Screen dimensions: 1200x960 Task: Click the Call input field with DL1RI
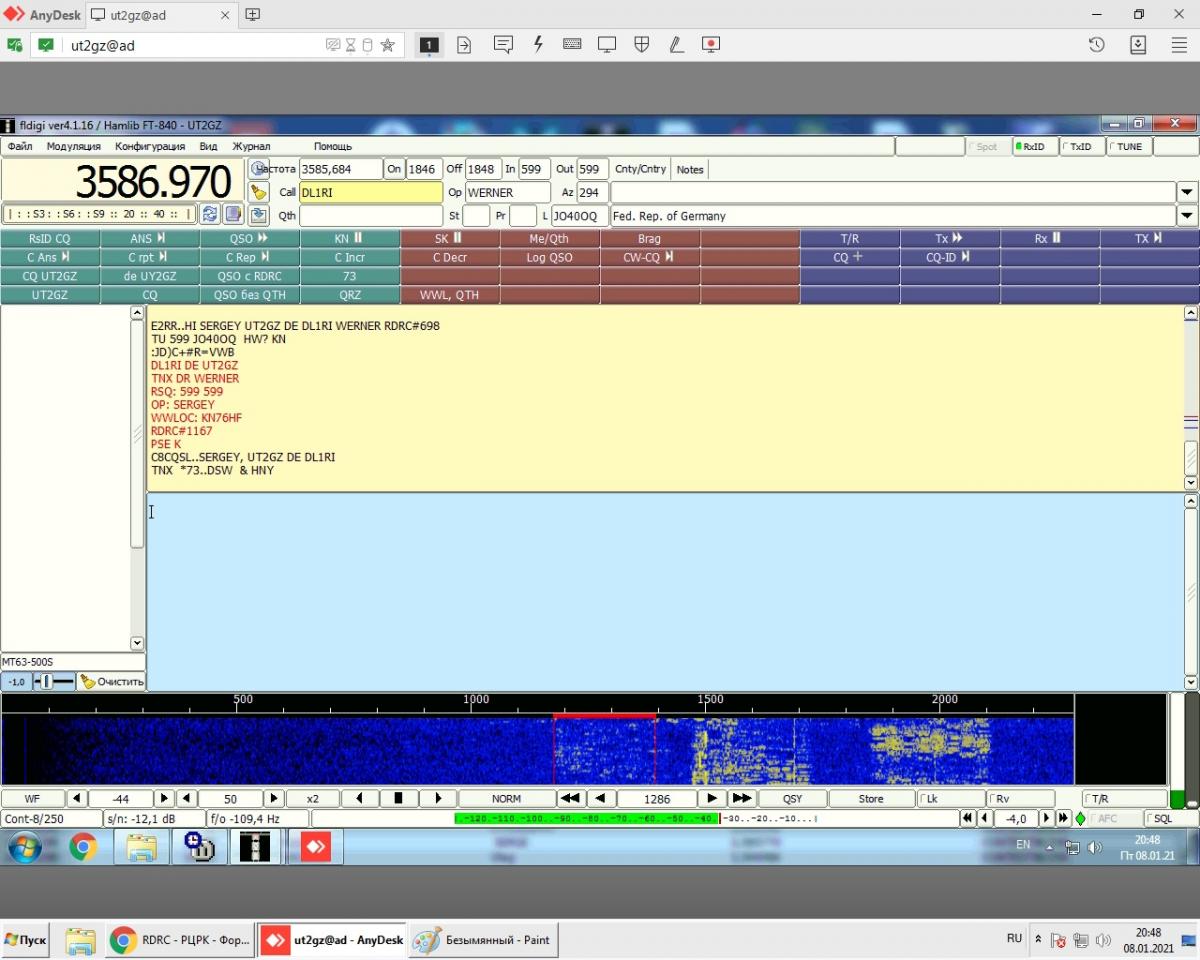coord(370,192)
